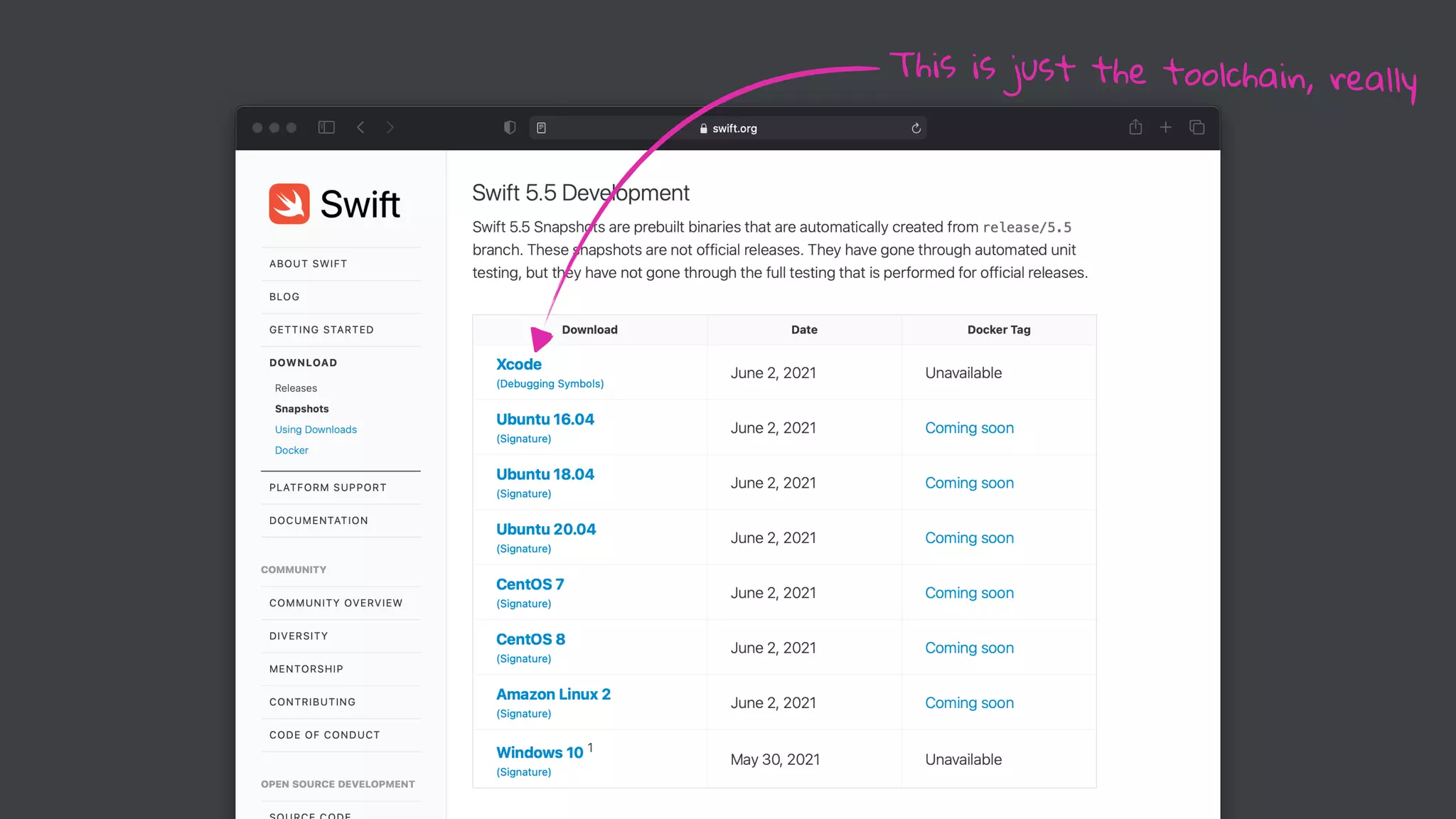Click Coming soon for Amazon Linux 2
Image resolution: width=1456 pixels, height=819 pixels.
tap(969, 703)
